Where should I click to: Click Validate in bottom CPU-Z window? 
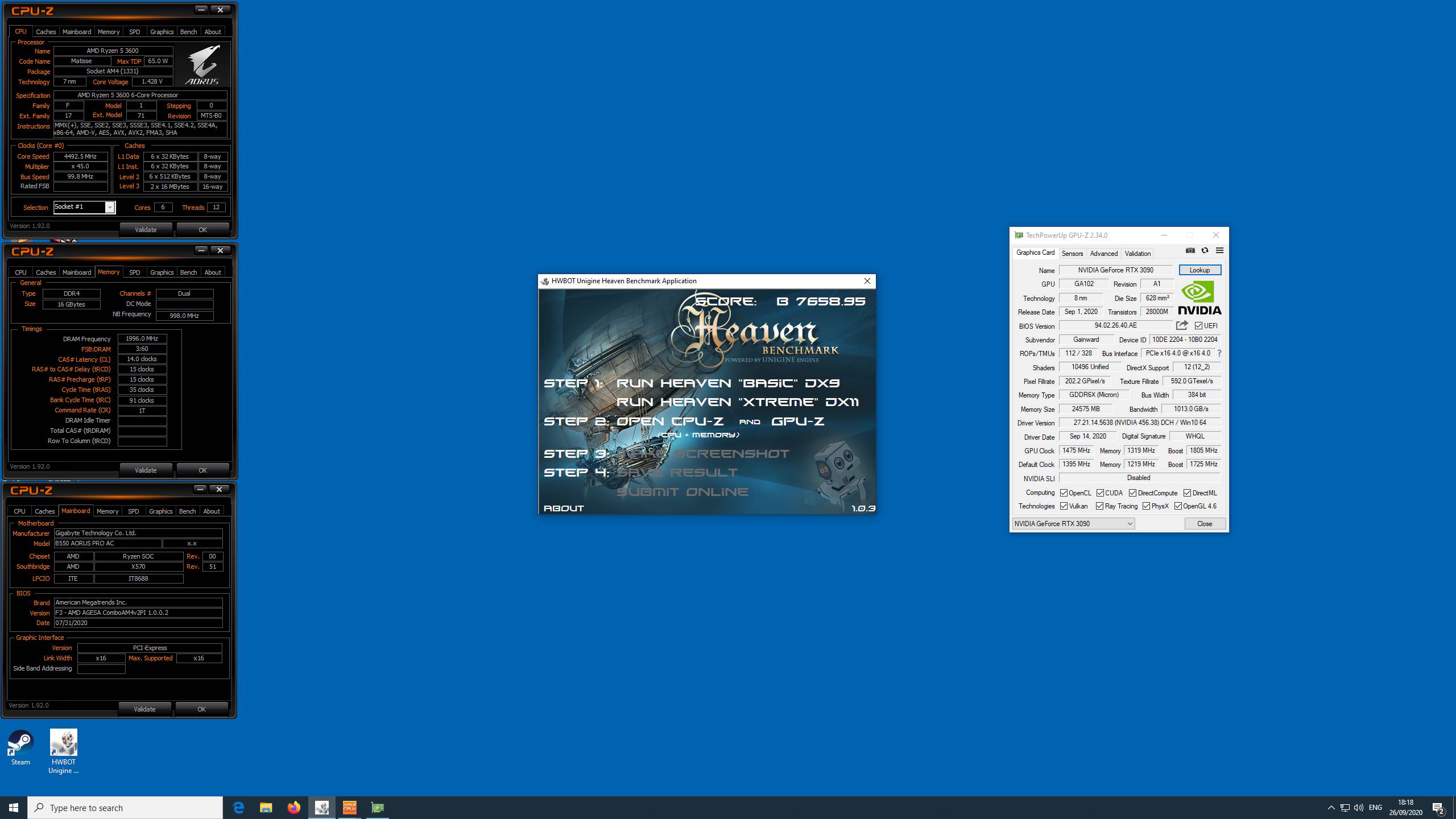pos(144,709)
